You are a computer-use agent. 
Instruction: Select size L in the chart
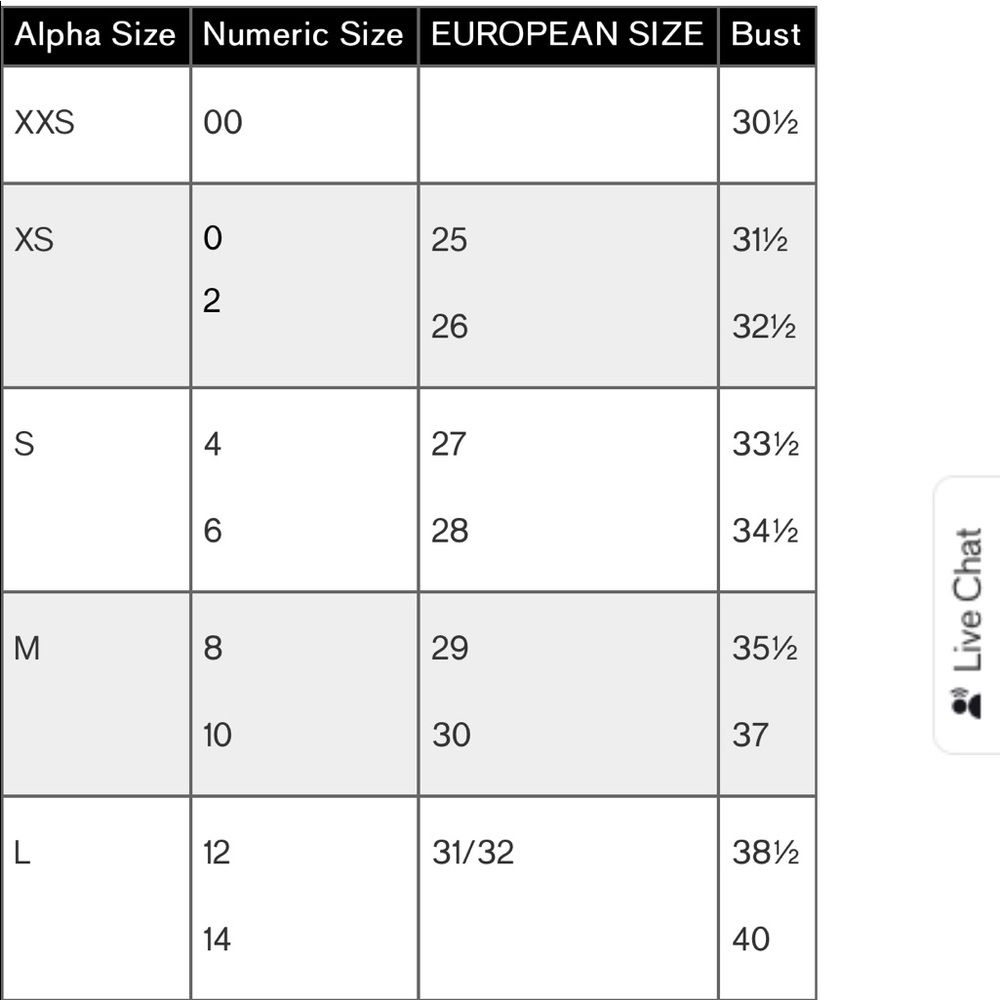pos(21,852)
